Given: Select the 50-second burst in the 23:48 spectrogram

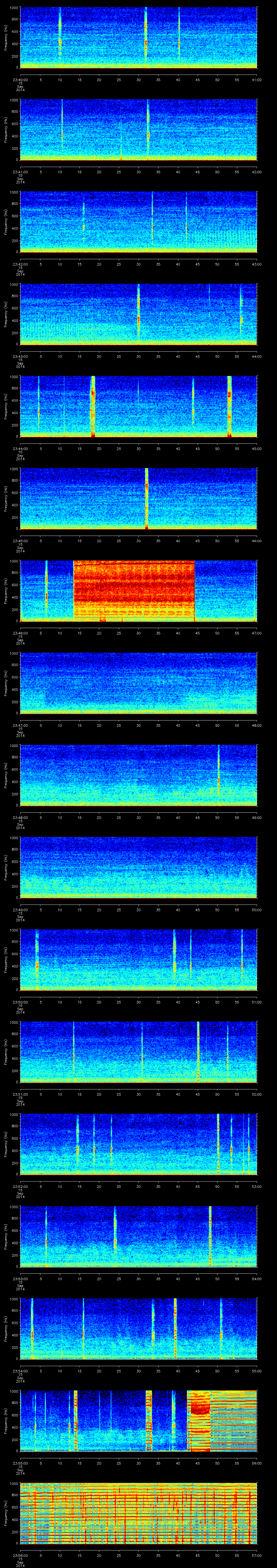Looking at the screenshot, I should tap(219, 775).
